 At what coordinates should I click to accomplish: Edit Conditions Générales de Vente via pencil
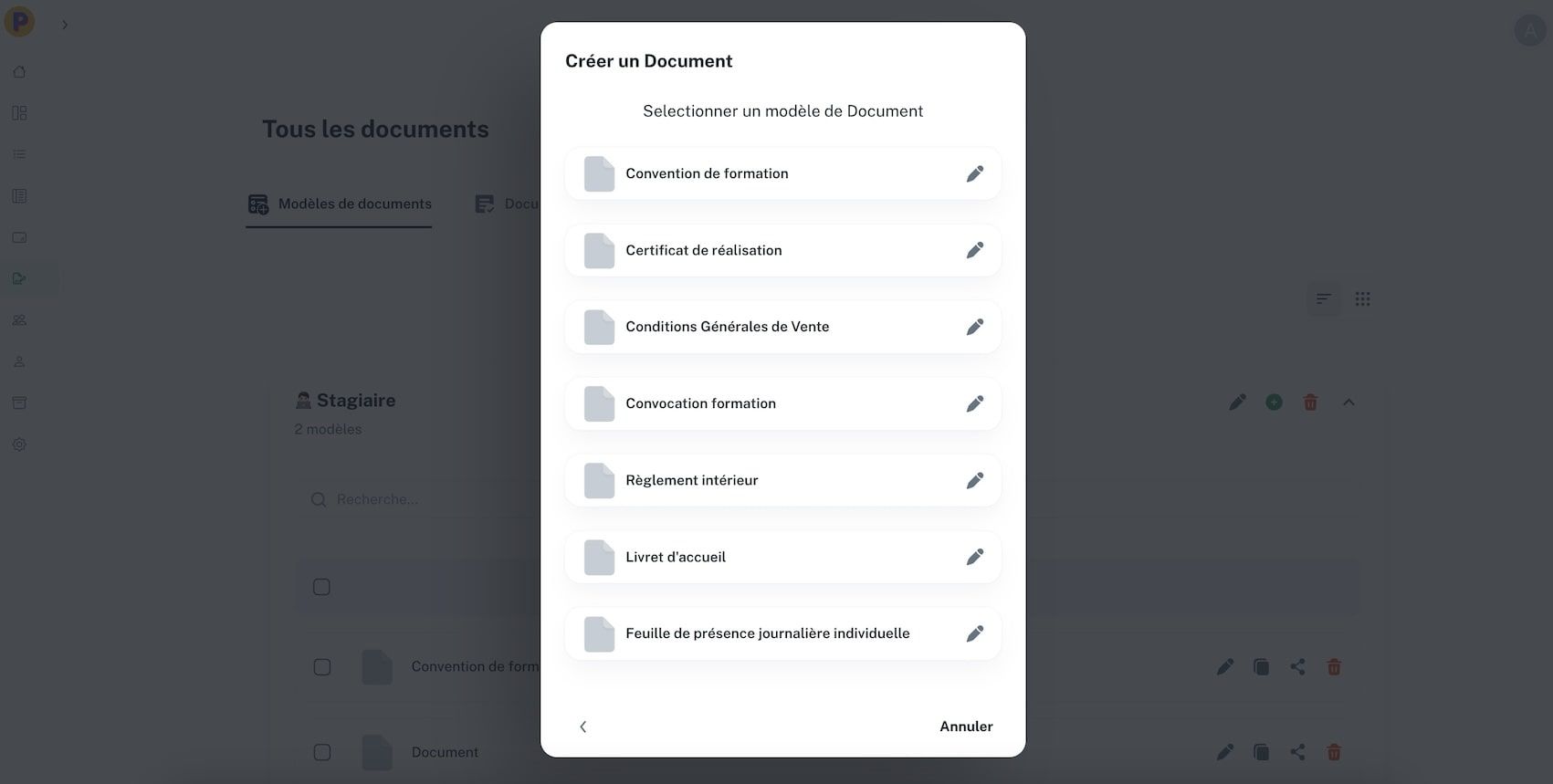click(975, 327)
